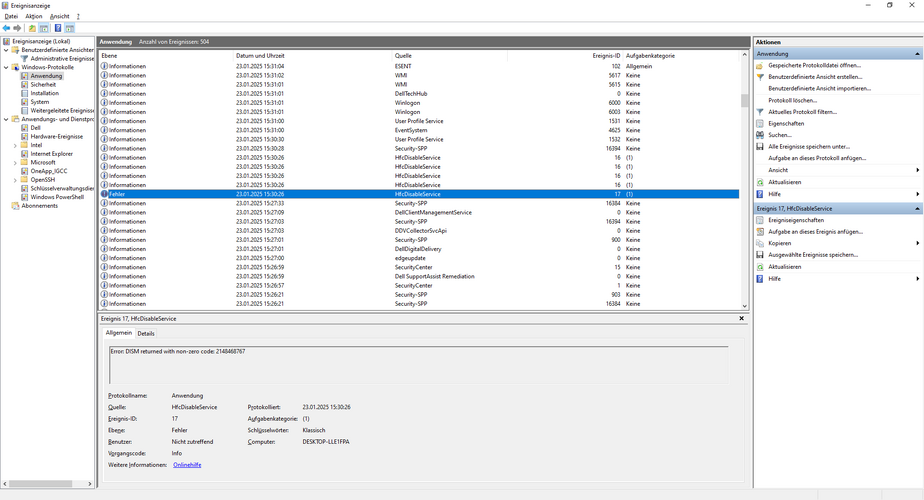The height and width of the screenshot is (500, 924).
Task: Toggle the action pane toolbar icon
Action: tap(70, 28)
